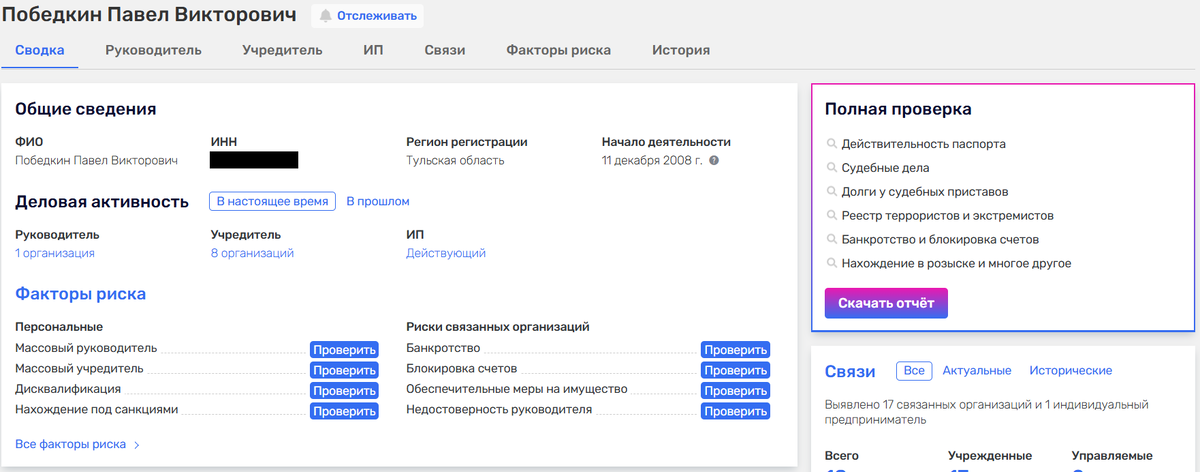Click the Долги у судебных приставов text

pyautogui.click(x=925, y=192)
